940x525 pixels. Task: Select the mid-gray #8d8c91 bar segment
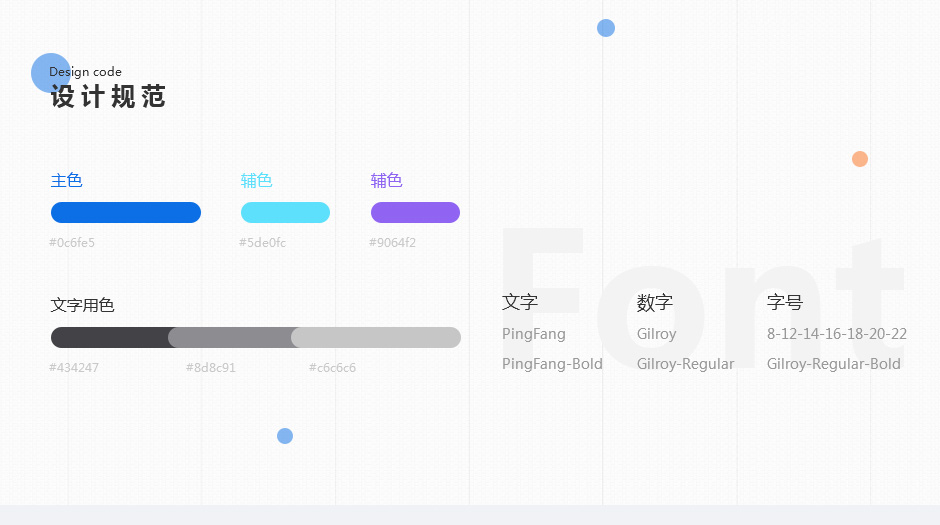pyautogui.click(x=231, y=337)
